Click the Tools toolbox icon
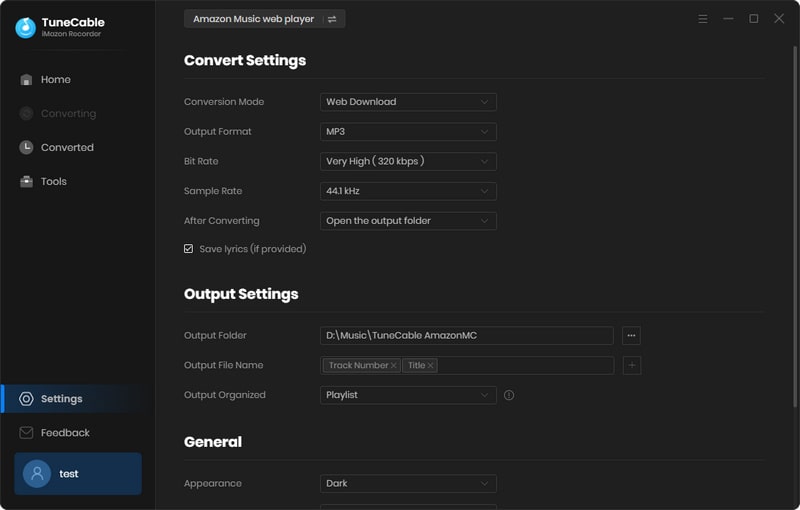This screenshot has height=510, width=800. 26,182
